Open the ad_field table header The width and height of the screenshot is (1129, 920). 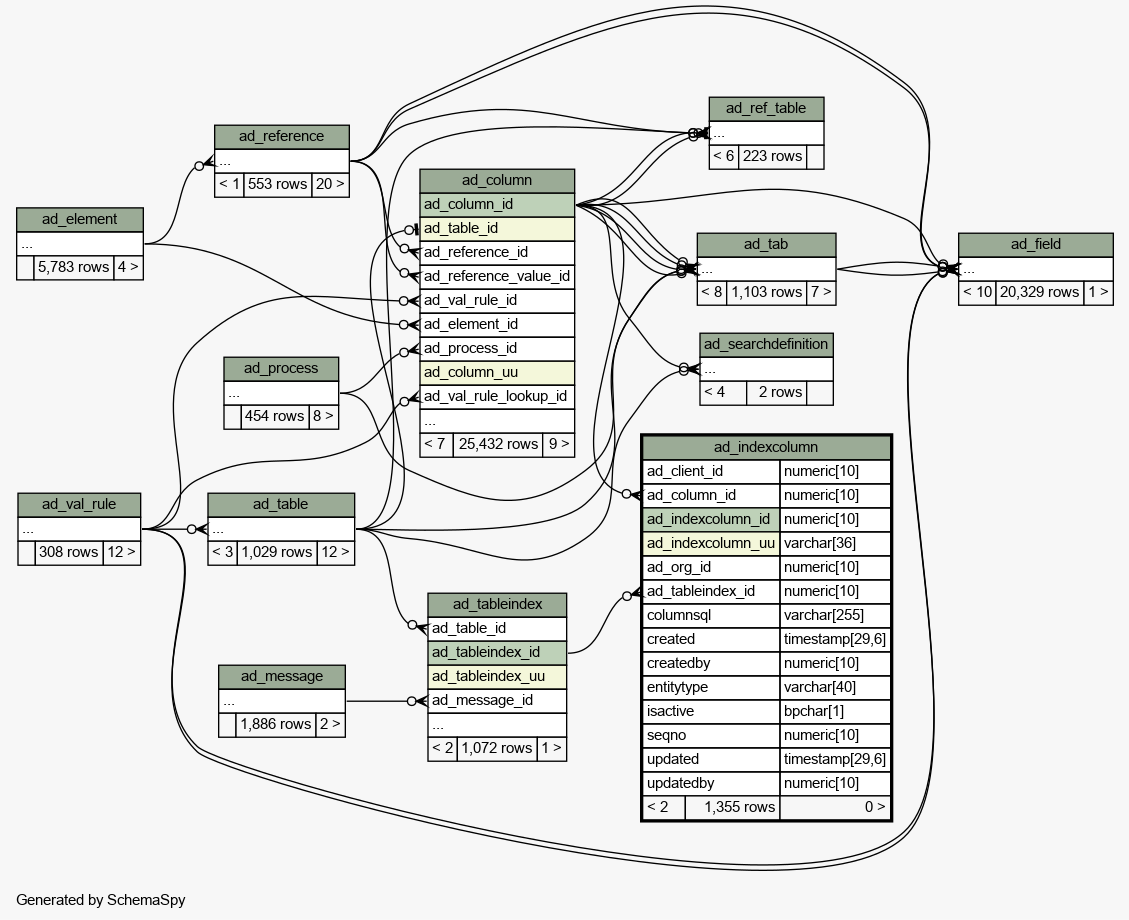(x=1035, y=245)
